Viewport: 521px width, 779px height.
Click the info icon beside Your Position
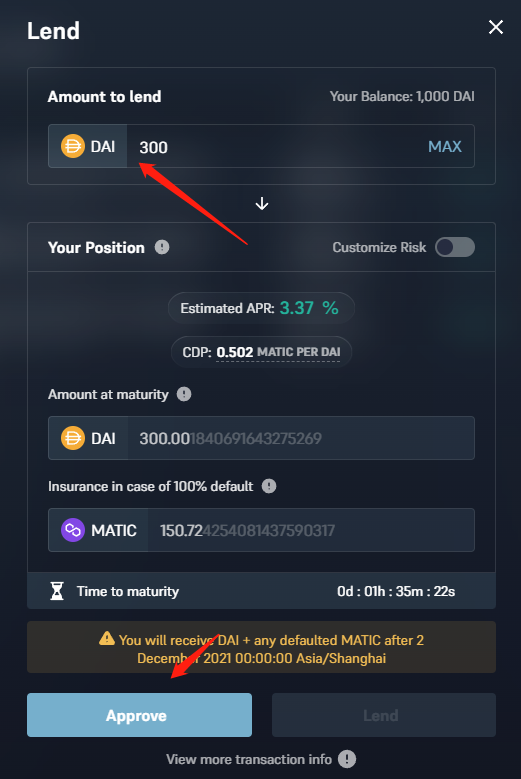pos(162,247)
